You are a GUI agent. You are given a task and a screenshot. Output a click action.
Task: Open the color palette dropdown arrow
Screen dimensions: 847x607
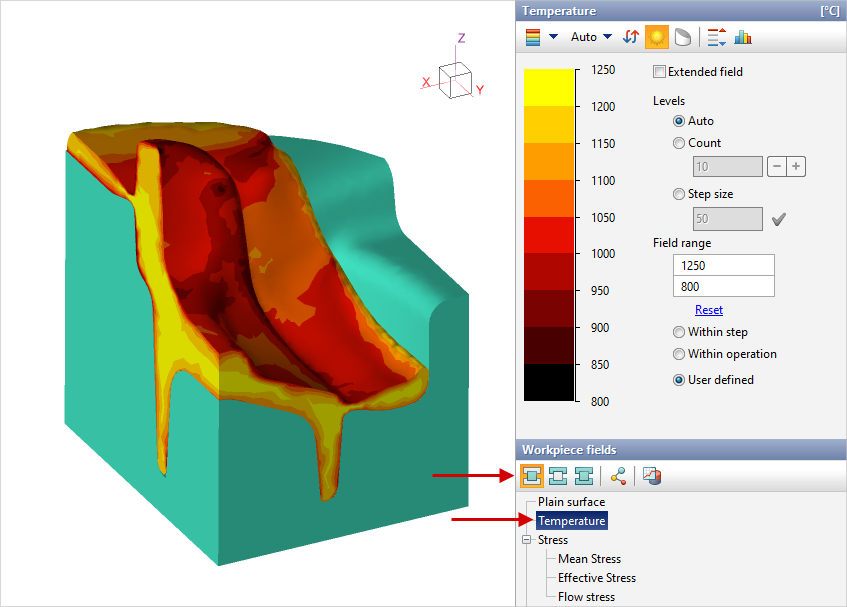click(553, 37)
